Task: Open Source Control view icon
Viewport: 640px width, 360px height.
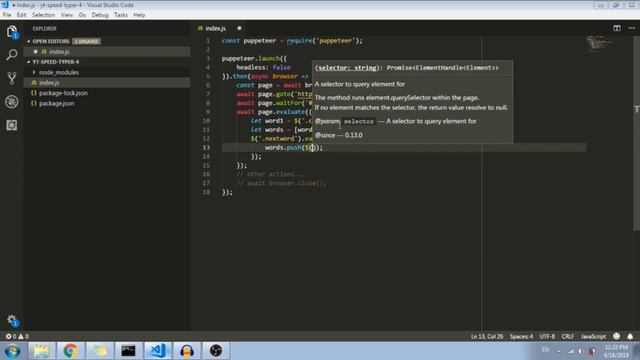Action: click(12, 78)
